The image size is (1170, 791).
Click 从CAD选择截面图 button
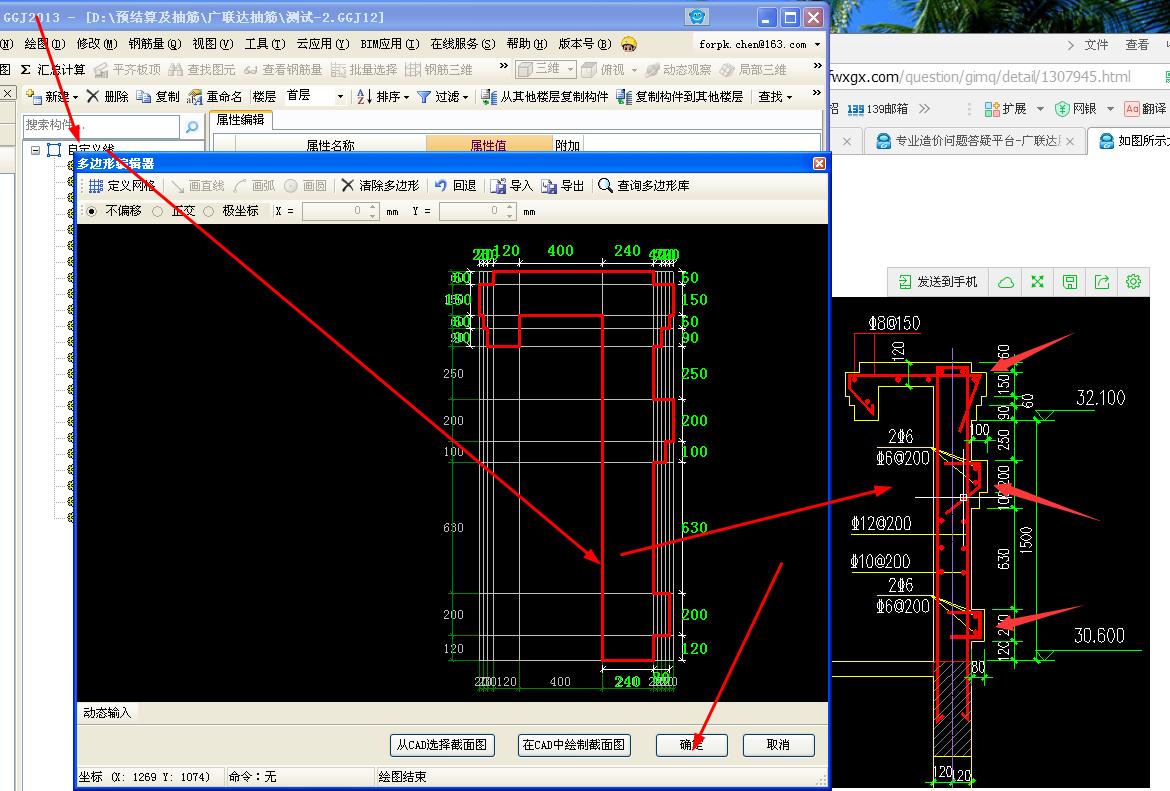442,745
